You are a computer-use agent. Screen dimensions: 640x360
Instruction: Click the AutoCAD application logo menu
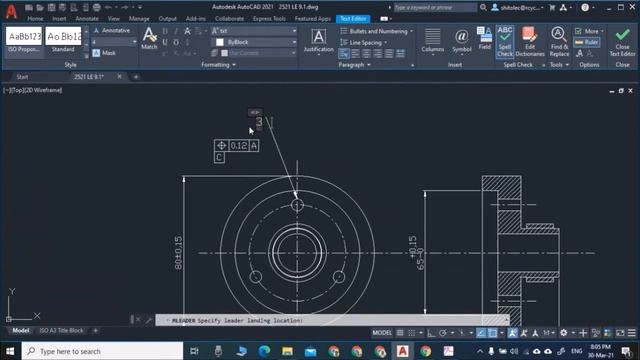click(11, 11)
